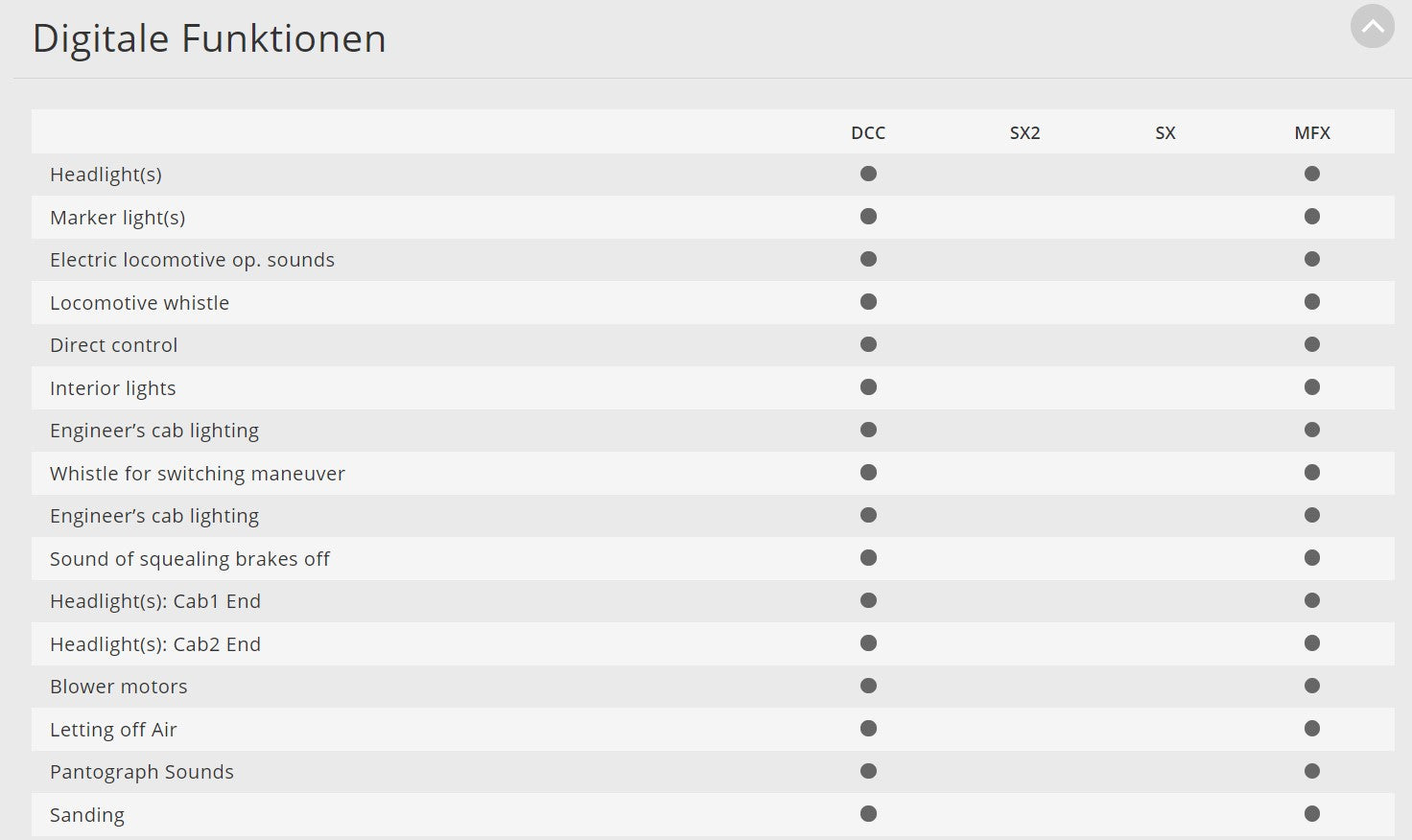Image resolution: width=1412 pixels, height=840 pixels.
Task: Click the MFX dot for Sanding
Action: point(1311,814)
